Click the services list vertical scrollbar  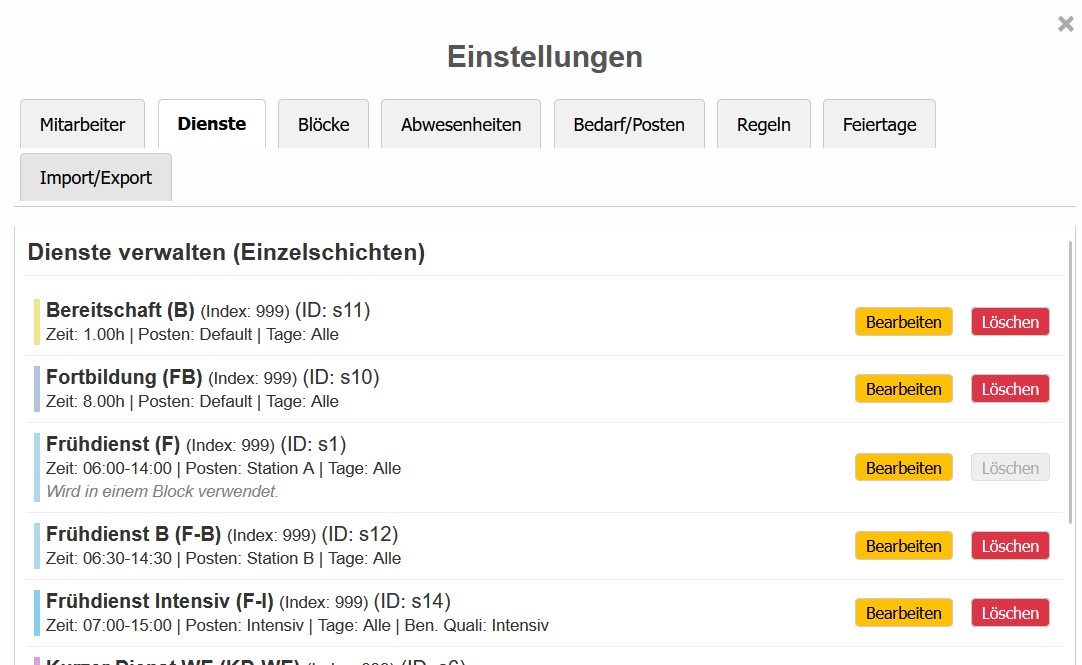point(1070,380)
